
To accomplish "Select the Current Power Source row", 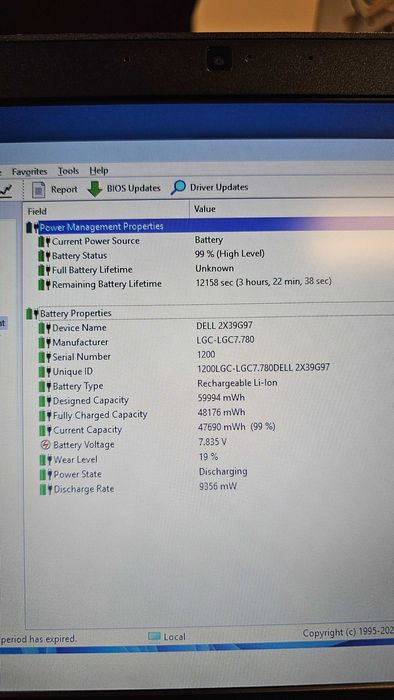I will tap(210, 241).
